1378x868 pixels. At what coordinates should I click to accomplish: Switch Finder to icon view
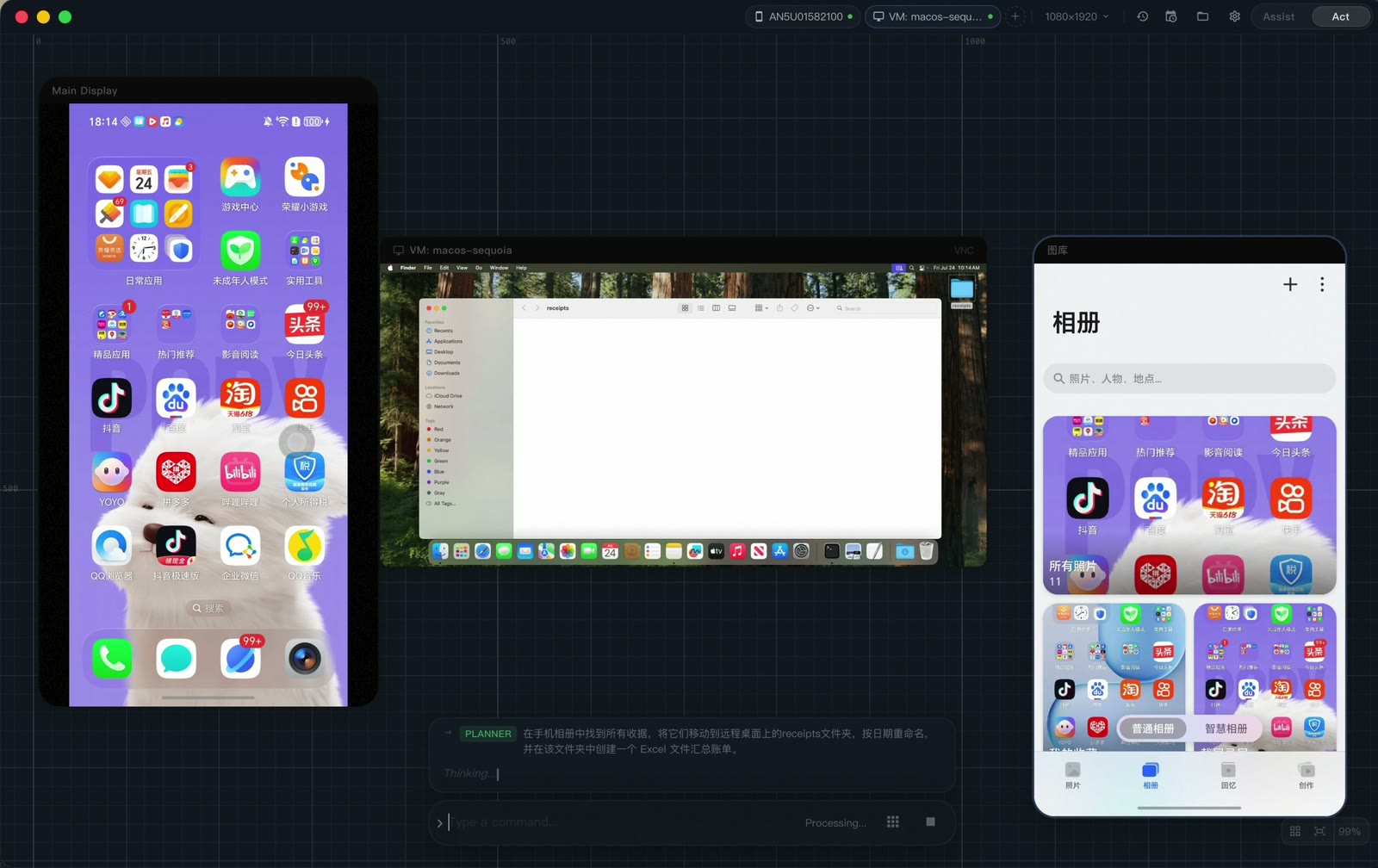pyautogui.click(x=685, y=307)
